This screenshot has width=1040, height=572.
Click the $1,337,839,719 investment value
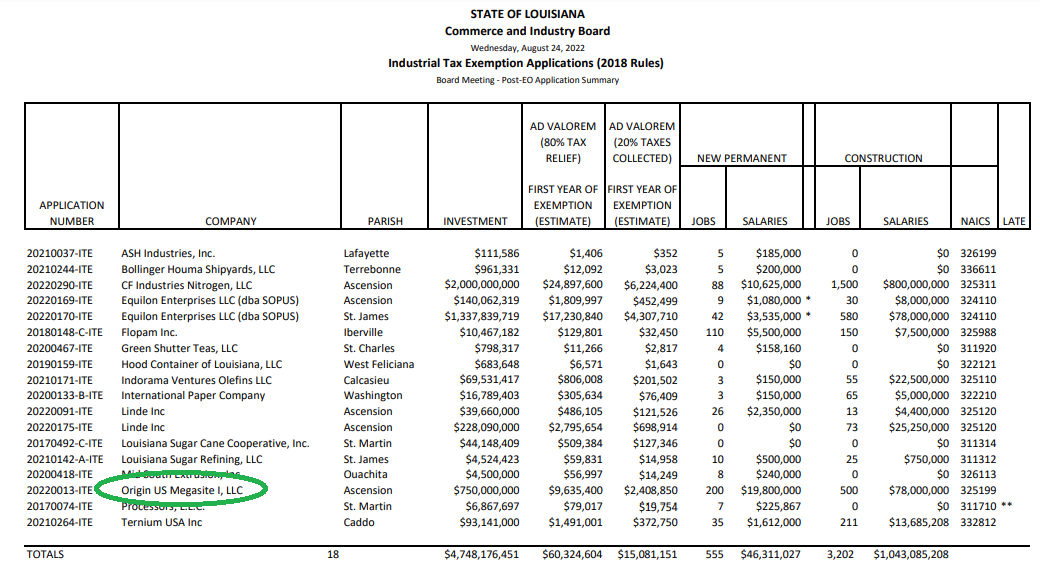pyautogui.click(x=482, y=317)
